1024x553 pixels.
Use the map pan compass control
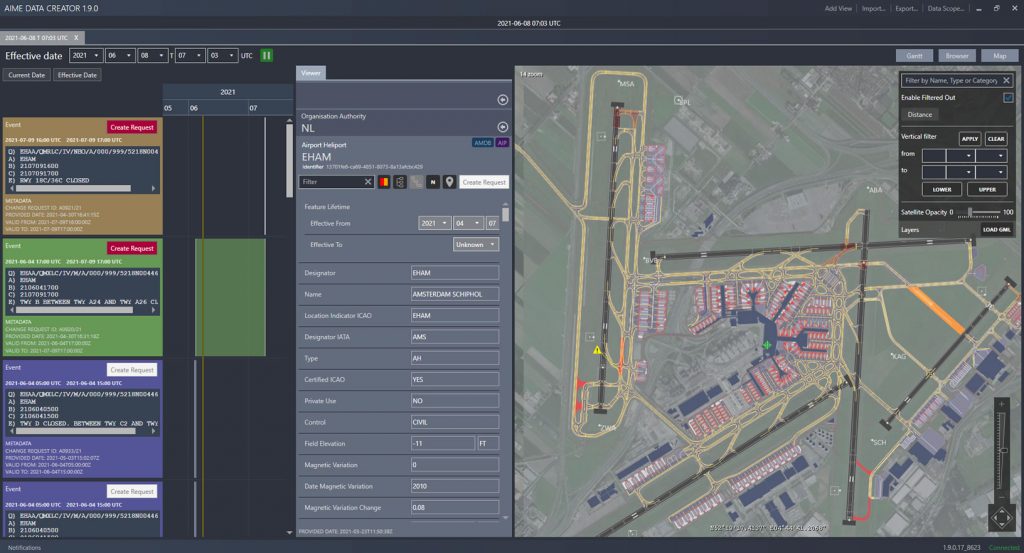click(x=1002, y=518)
